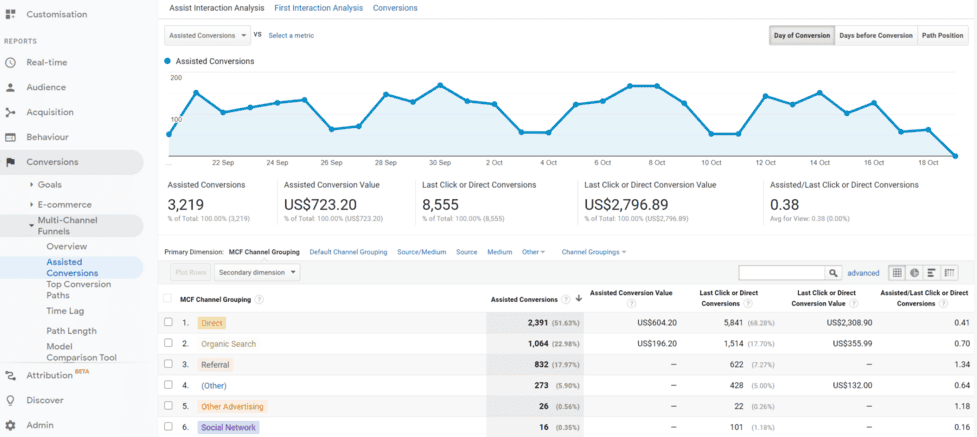The height and width of the screenshot is (437, 977).
Task: Switch to comparison view icon
Action: click(x=949, y=272)
